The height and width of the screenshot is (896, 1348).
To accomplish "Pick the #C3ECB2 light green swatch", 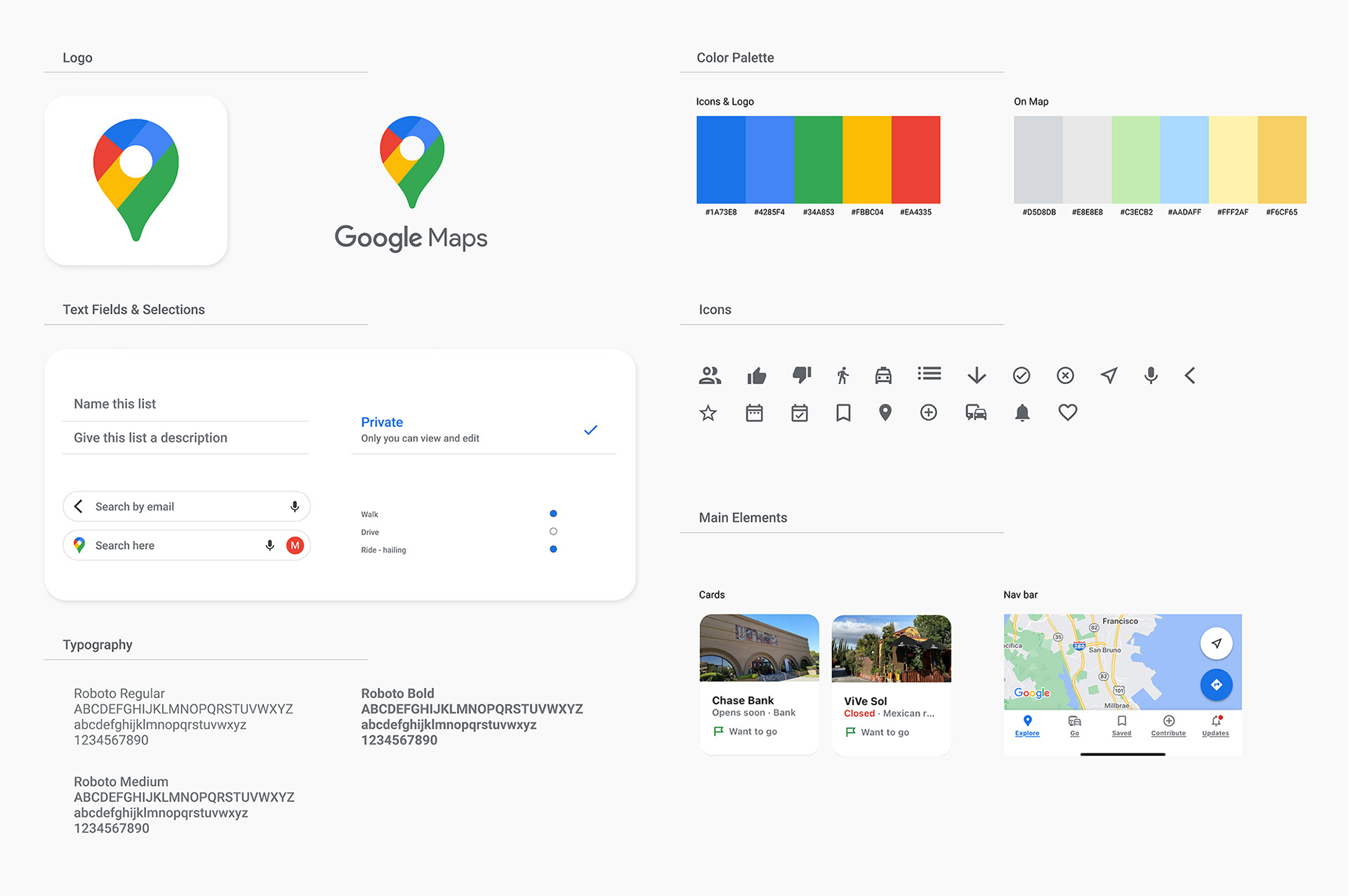I will click(1136, 160).
